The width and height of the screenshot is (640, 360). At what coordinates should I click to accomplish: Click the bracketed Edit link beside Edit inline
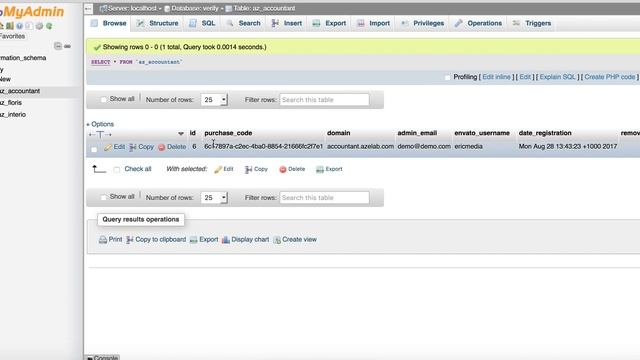[525, 77]
